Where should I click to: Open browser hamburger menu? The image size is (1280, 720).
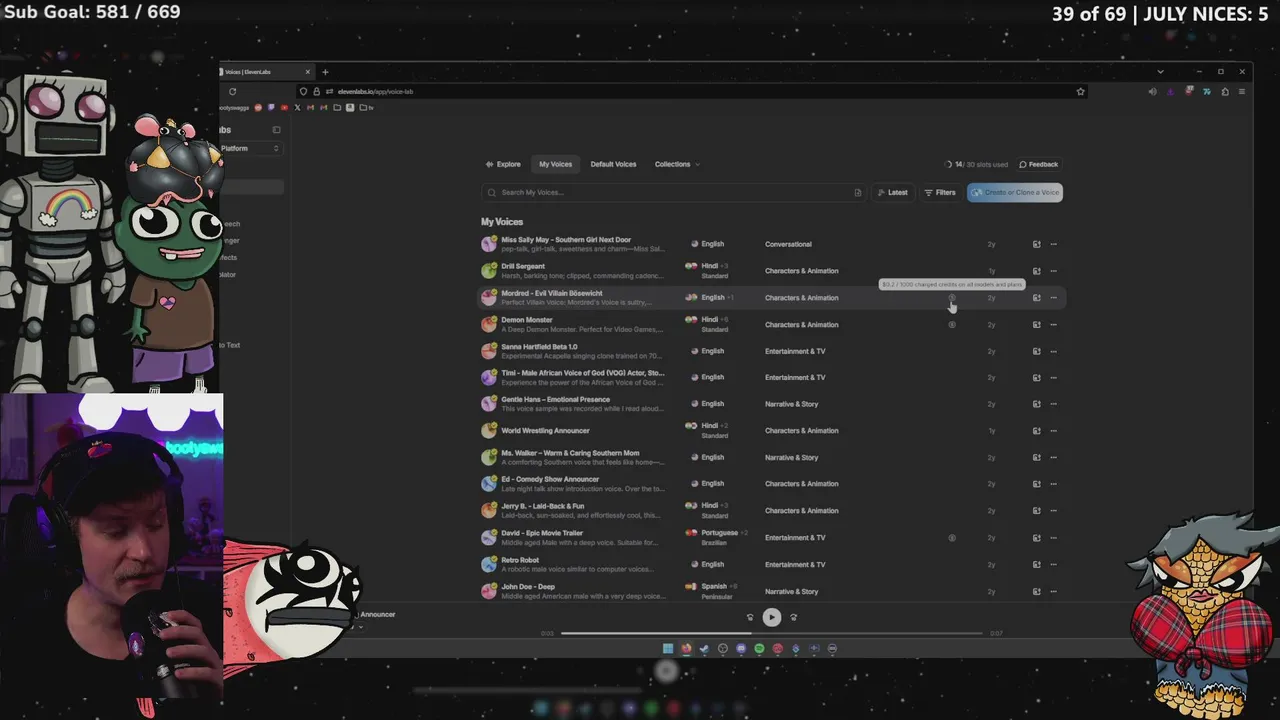[1242, 91]
